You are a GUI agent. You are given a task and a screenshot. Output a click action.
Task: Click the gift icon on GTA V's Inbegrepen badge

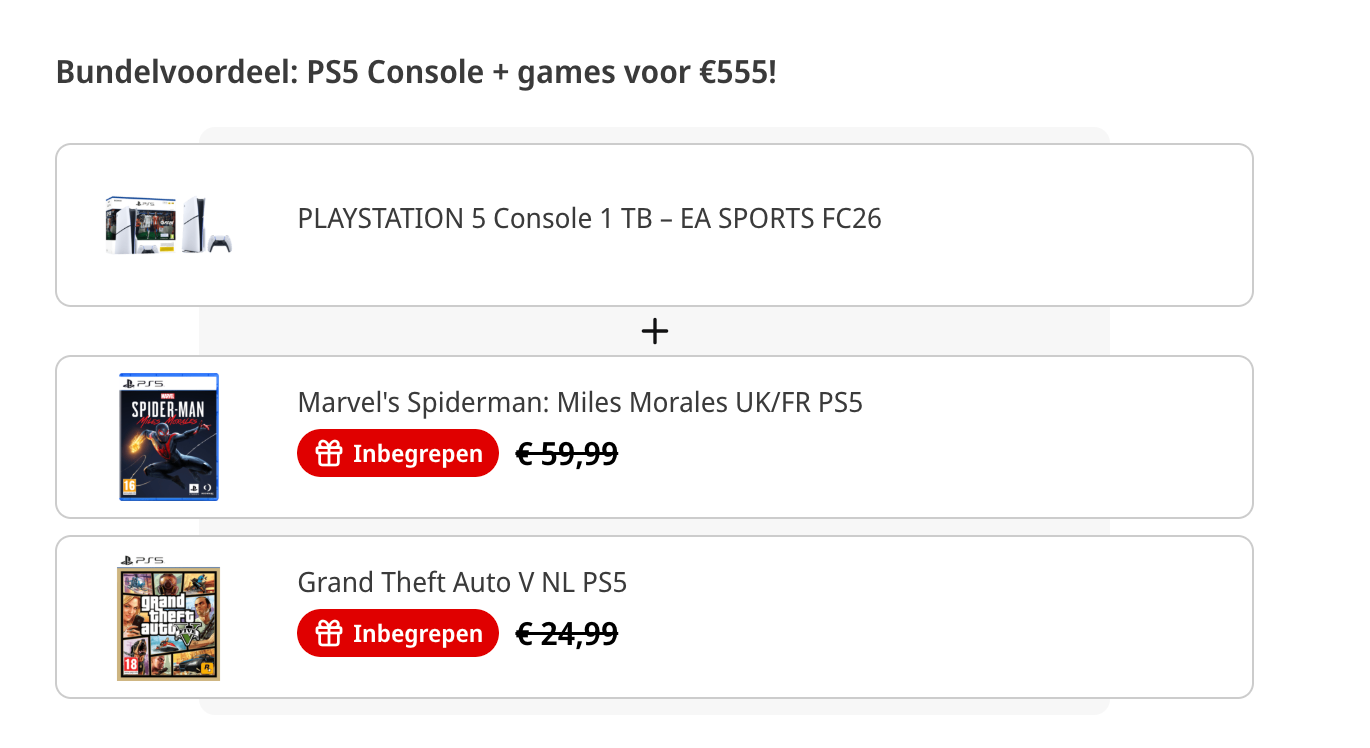(x=325, y=632)
